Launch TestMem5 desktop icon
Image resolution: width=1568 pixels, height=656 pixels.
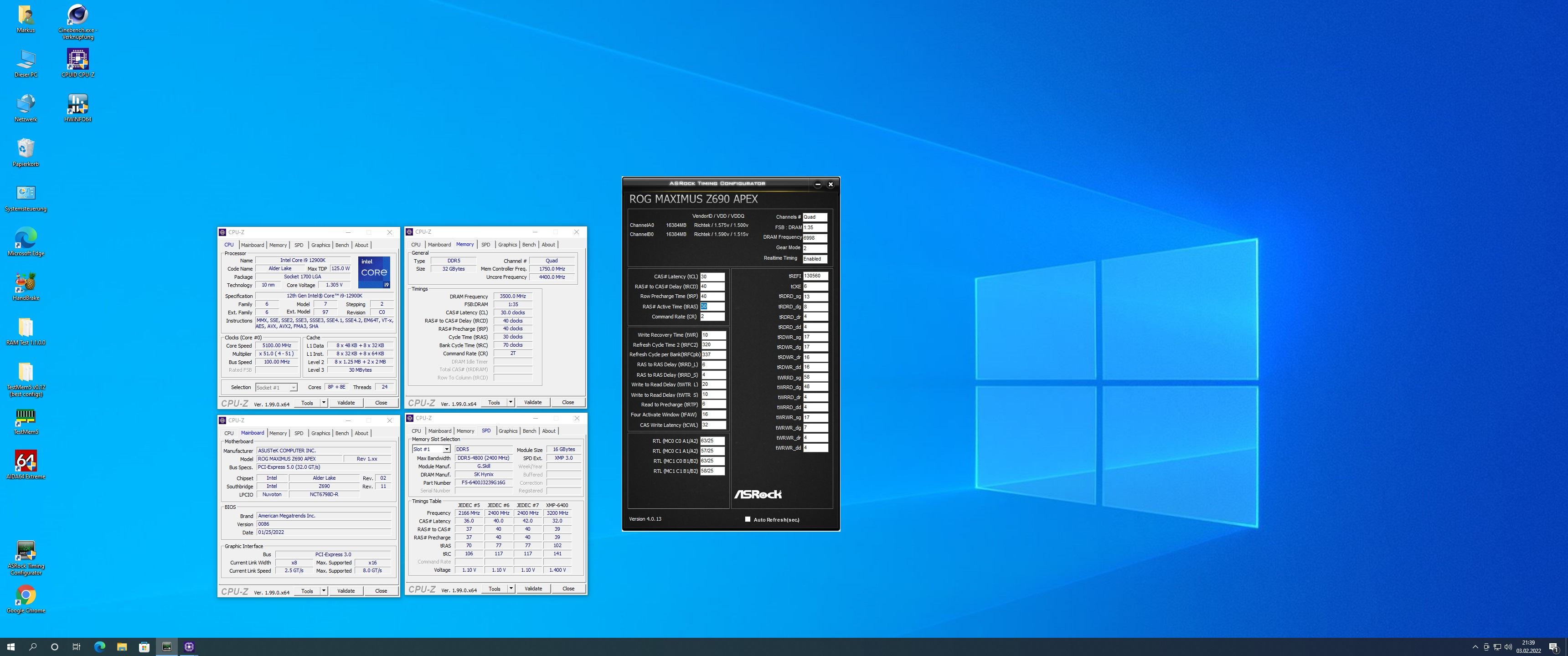(26, 417)
